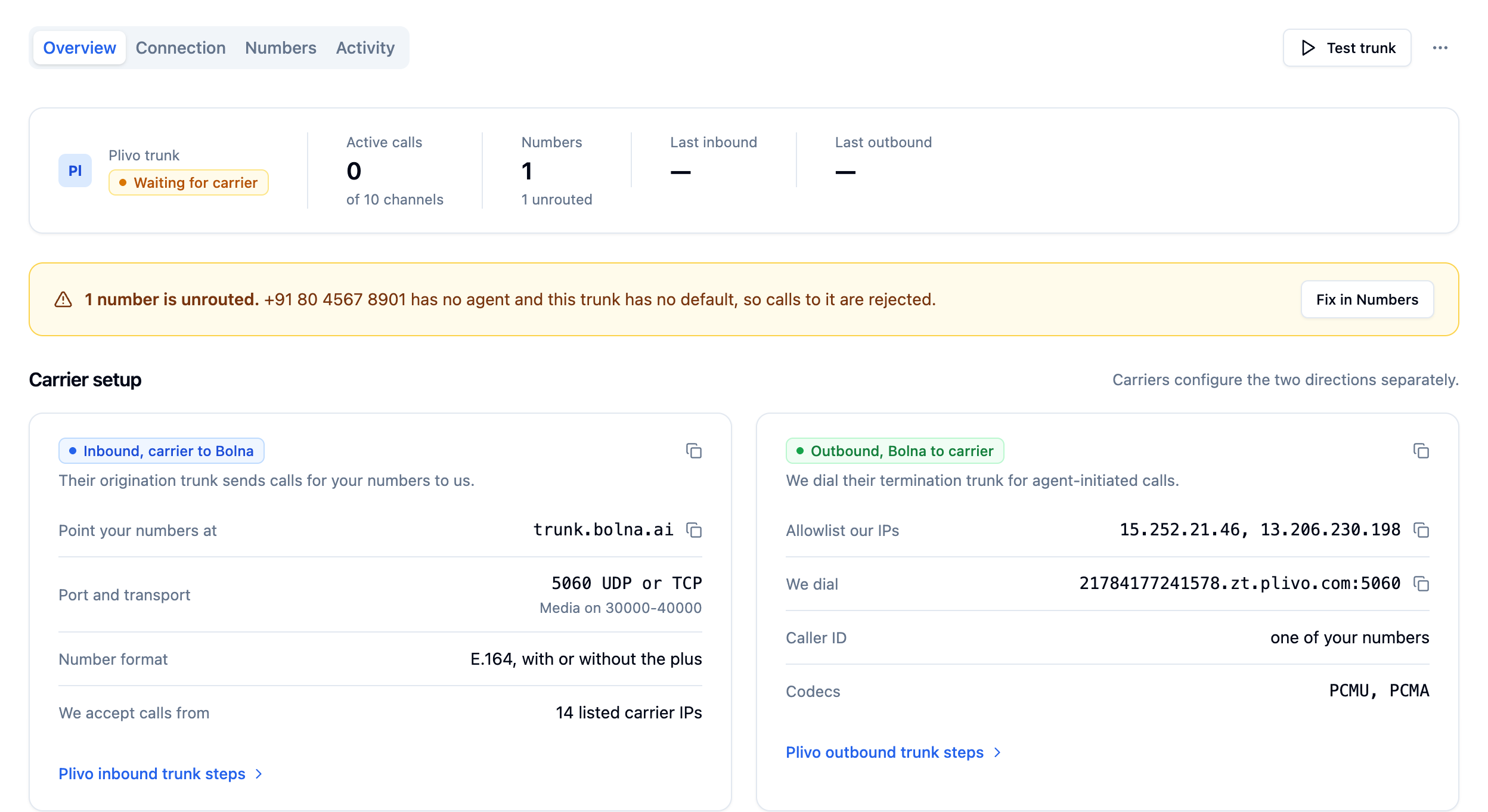
Task: Click the PI carrier avatar badge
Action: (x=75, y=171)
